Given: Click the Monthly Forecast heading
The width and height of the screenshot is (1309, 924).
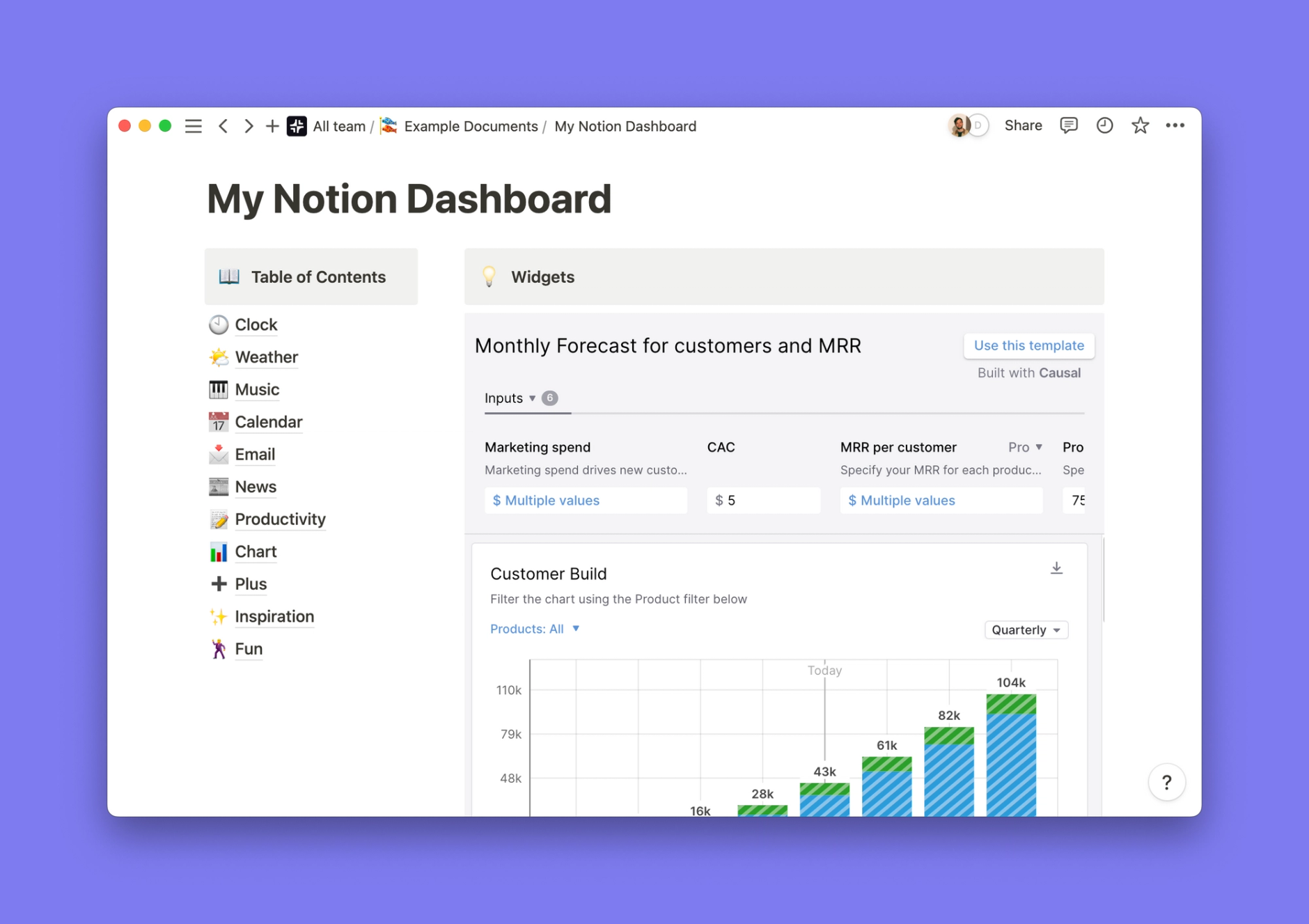Looking at the screenshot, I should (668, 345).
